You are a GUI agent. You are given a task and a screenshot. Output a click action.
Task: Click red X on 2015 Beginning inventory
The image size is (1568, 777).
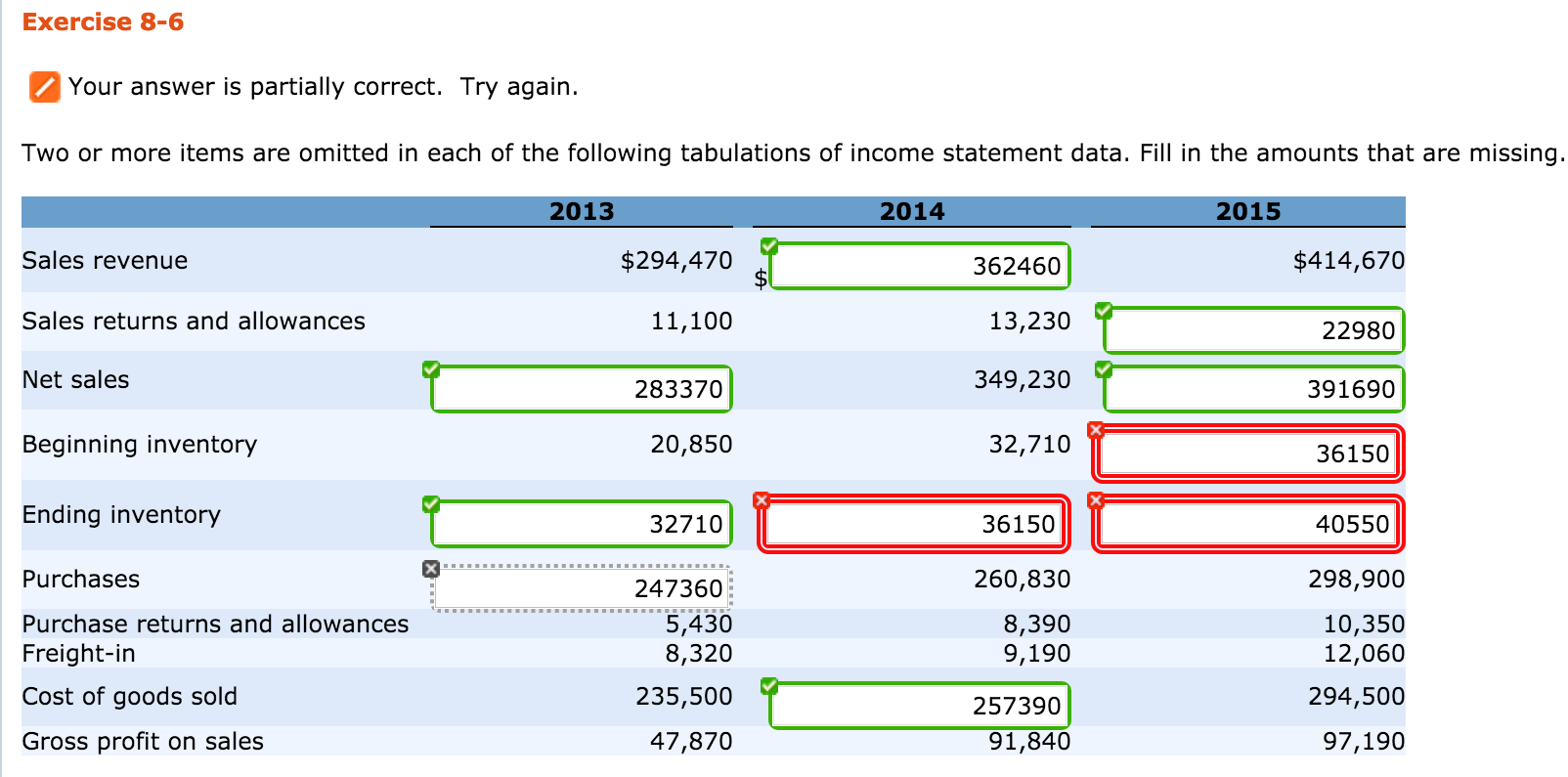(1095, 430)
